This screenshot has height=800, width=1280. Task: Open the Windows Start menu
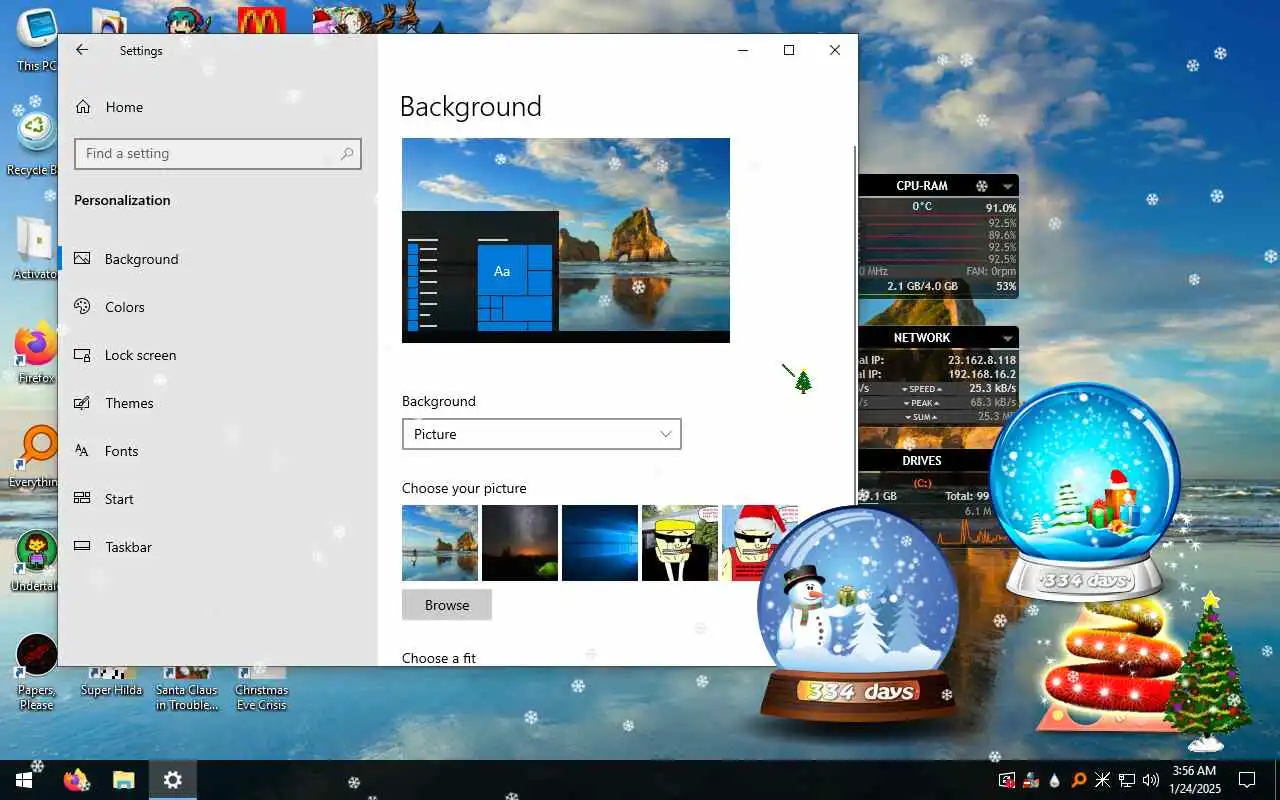tap(24, 780)
